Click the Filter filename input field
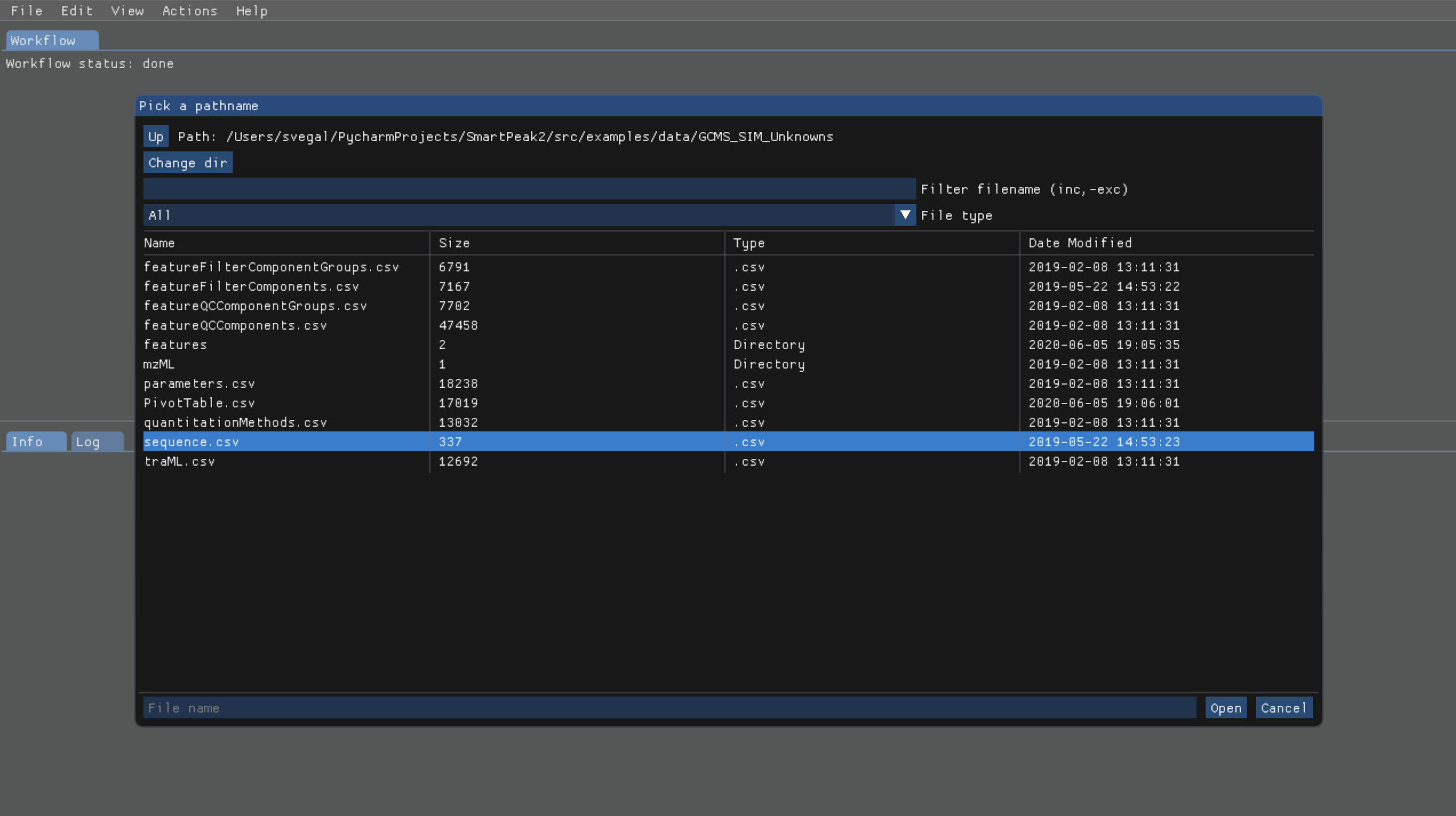 [x=529, y=189]
